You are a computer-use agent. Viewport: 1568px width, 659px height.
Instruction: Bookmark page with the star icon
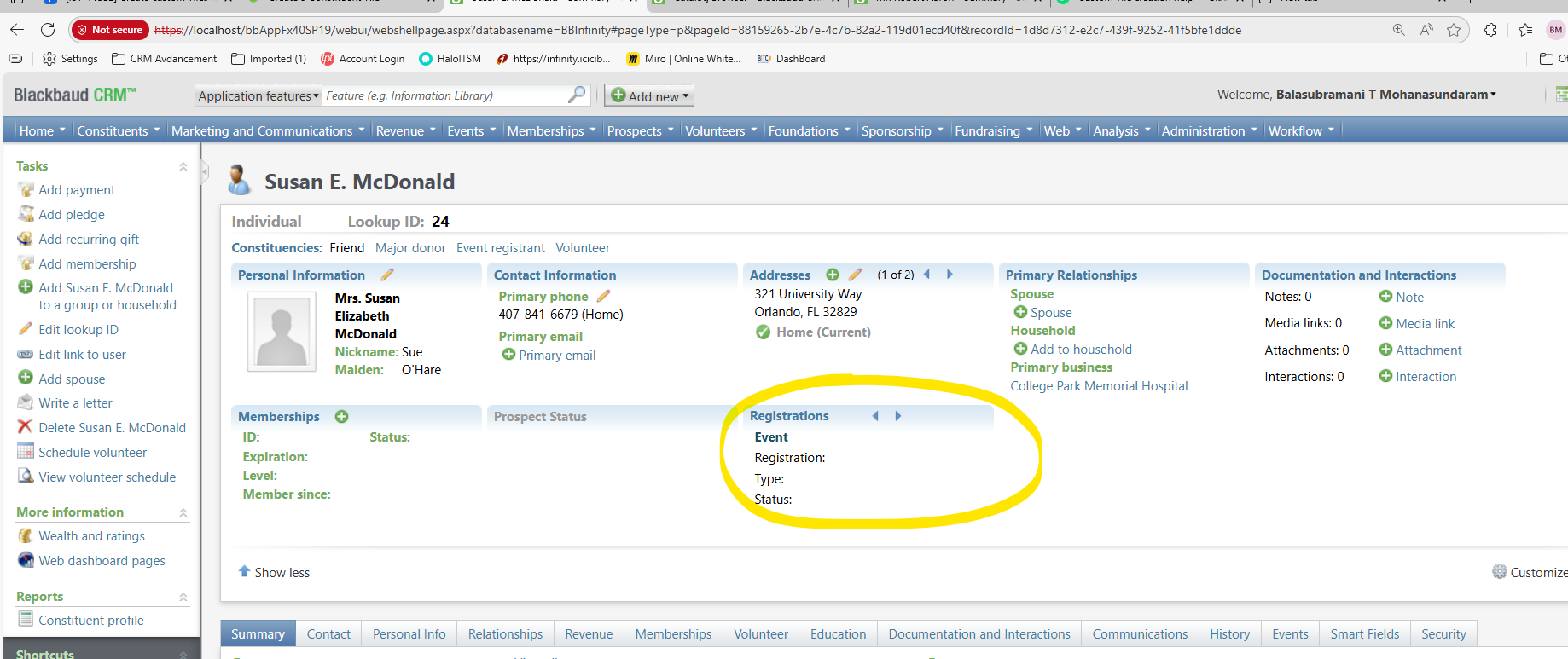pos(1454,30)
